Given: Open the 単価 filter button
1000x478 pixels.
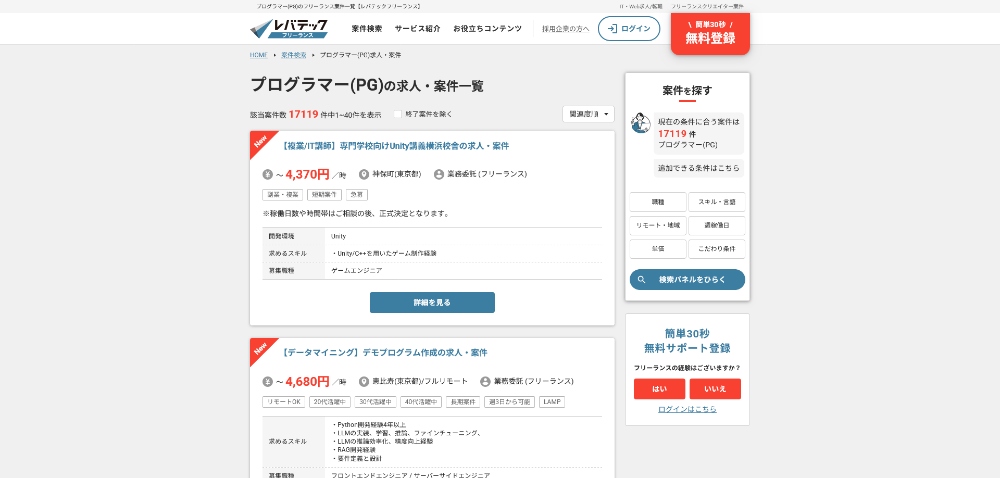Looking at the screenshot, I should click(x=658, y=249).
